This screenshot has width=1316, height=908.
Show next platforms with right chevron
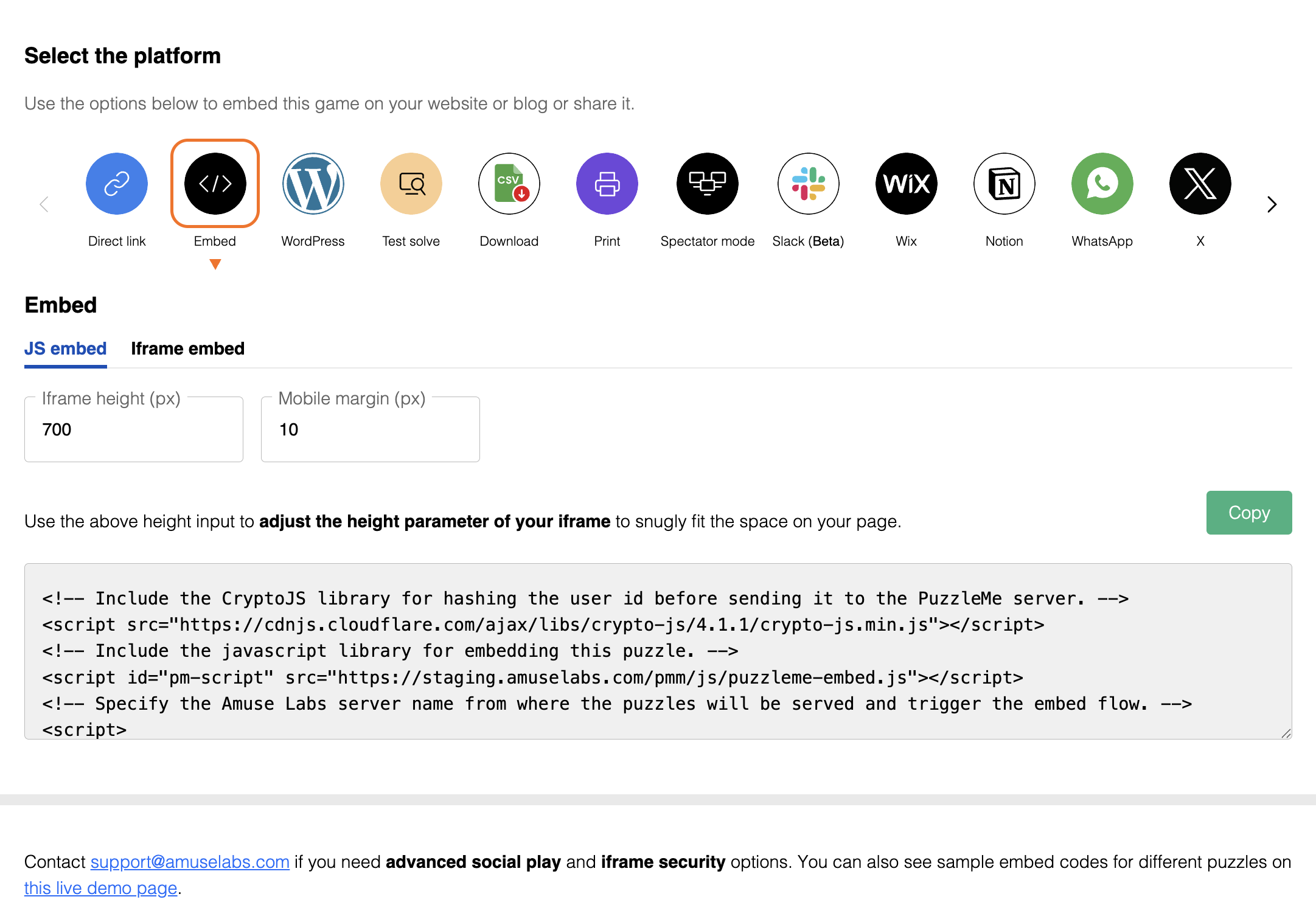[1272, 204]
